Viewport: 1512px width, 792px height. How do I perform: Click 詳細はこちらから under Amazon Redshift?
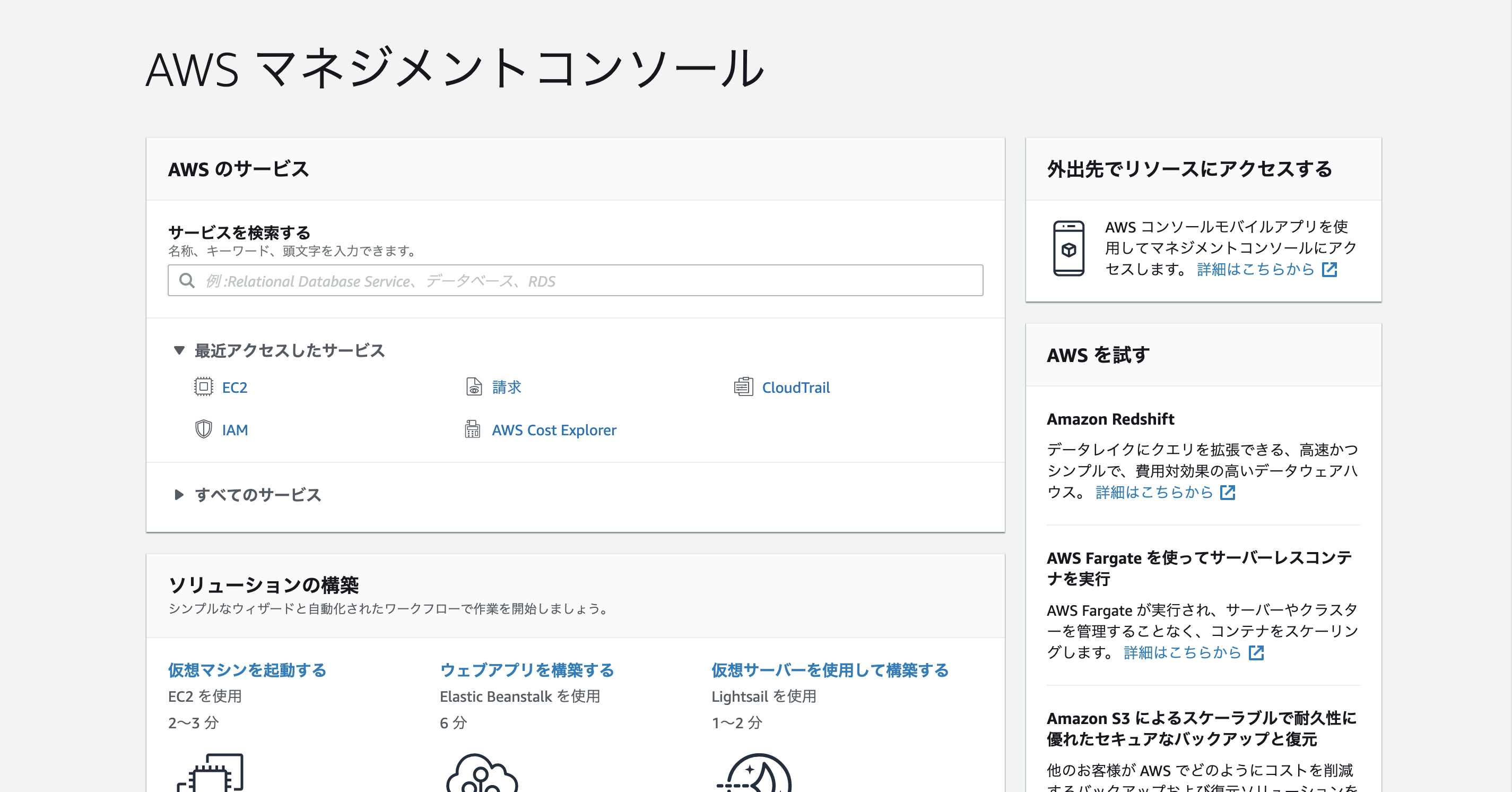tap(1154, 492)
